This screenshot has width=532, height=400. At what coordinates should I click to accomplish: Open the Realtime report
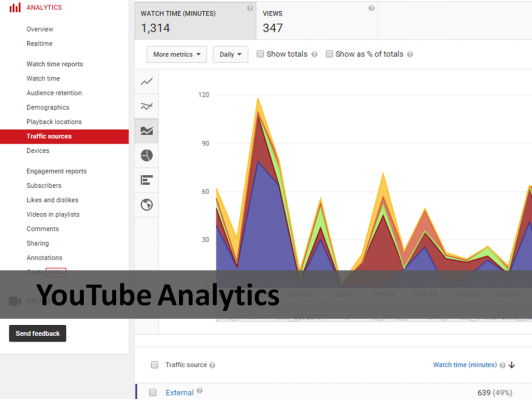point(39,43)
